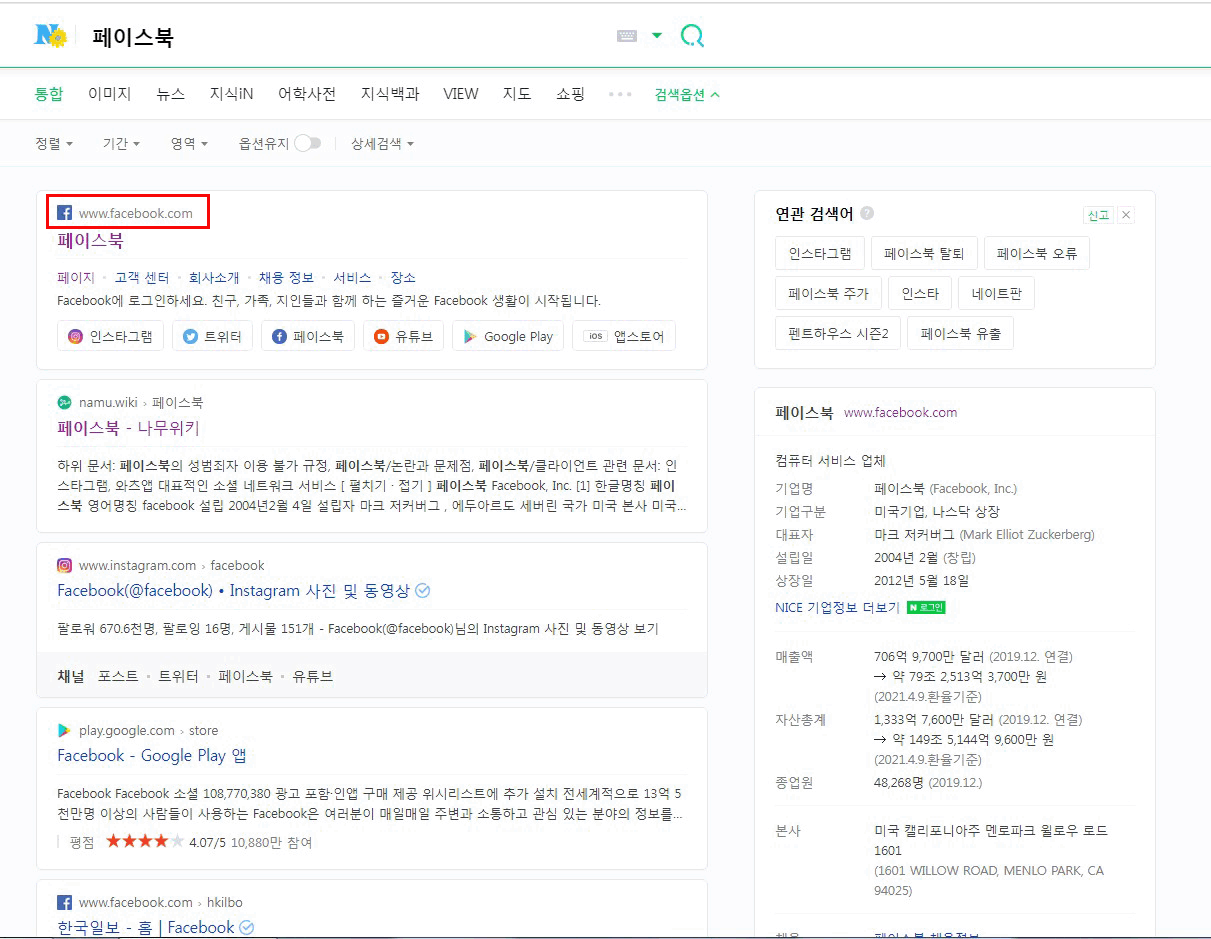Open www.facebook.com link in company panel
The width and height of the screenshot is (1211, 939).
tap(900, 412)
